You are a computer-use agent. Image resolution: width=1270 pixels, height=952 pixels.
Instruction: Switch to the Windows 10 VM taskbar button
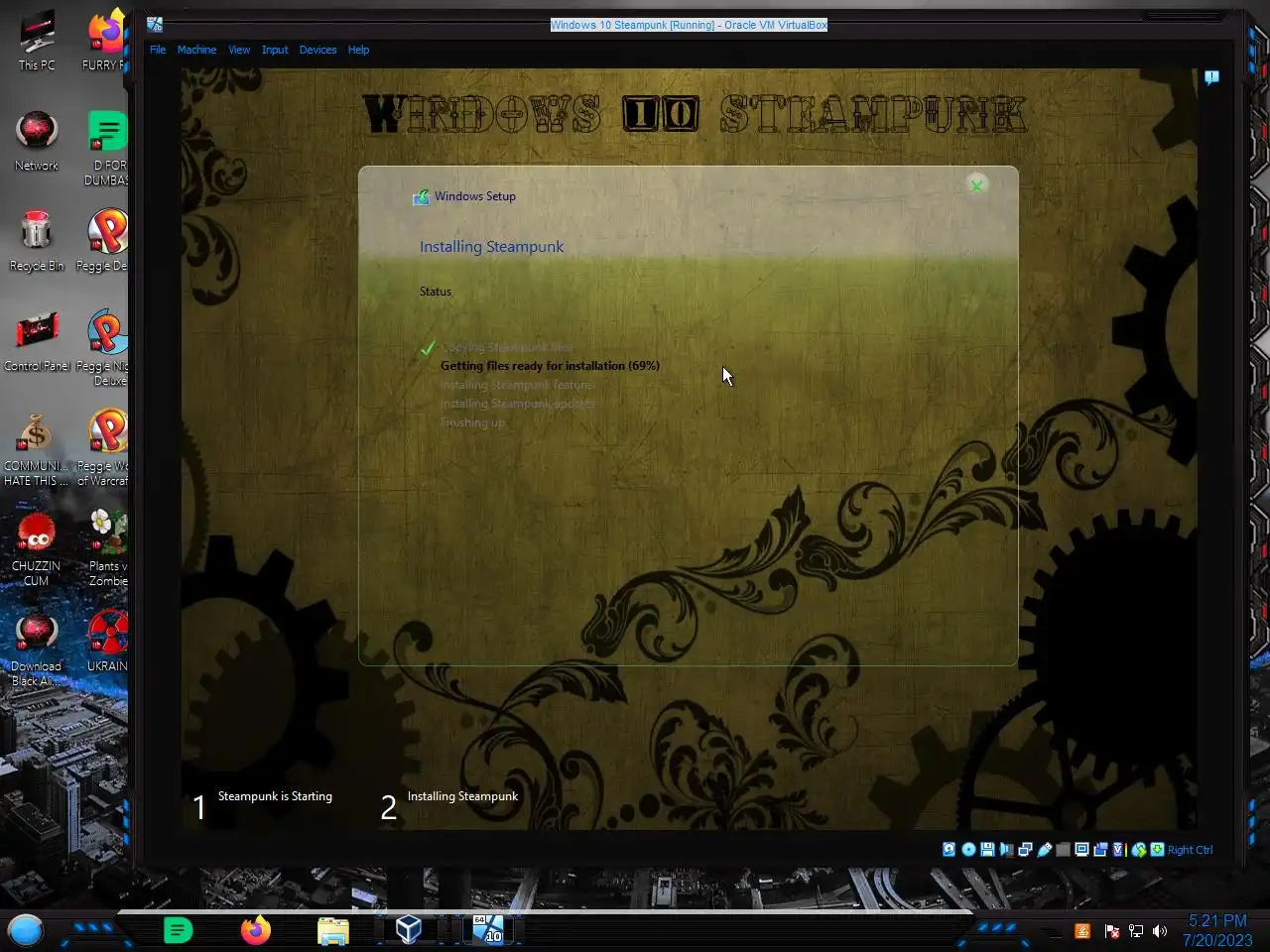tap(487, 929)
